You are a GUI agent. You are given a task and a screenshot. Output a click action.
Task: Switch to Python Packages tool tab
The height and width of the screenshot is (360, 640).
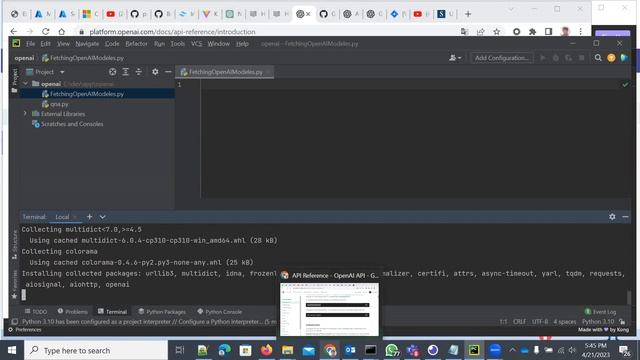162,312
